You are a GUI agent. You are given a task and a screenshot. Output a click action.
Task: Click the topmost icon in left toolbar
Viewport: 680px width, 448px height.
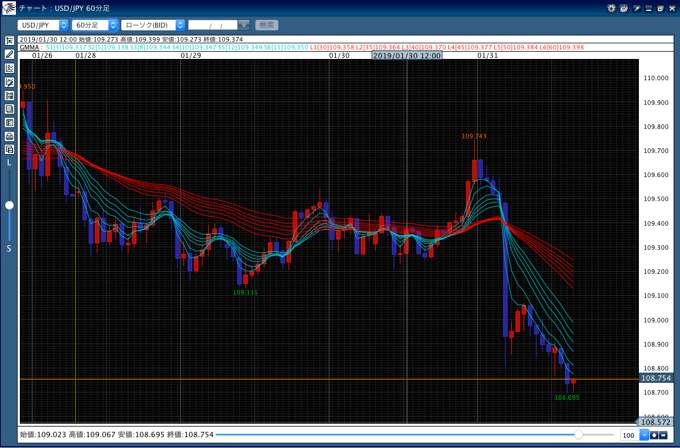click(9, 40)
